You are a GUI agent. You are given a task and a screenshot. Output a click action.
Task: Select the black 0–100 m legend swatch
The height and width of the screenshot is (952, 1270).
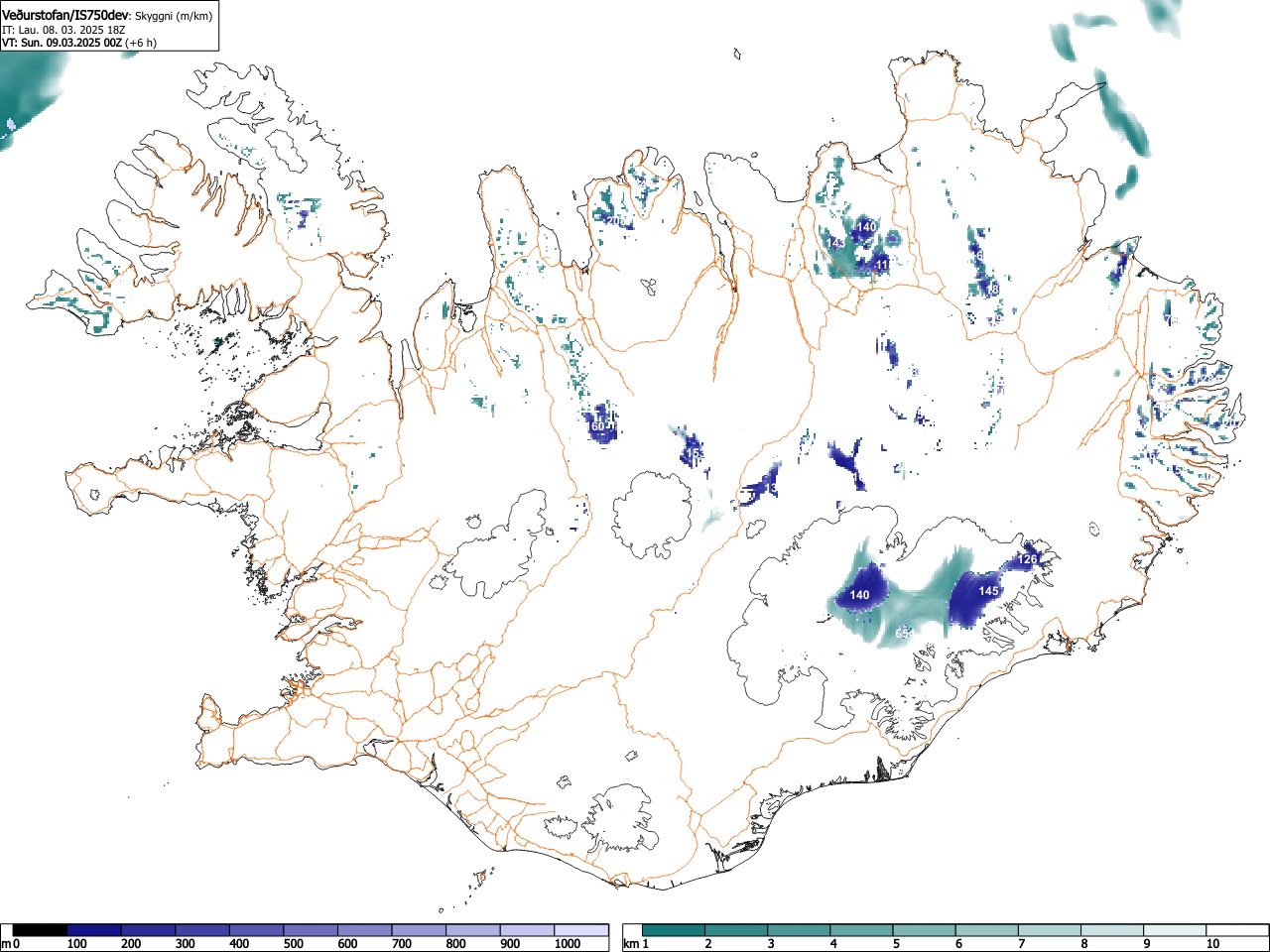(41, 930)
